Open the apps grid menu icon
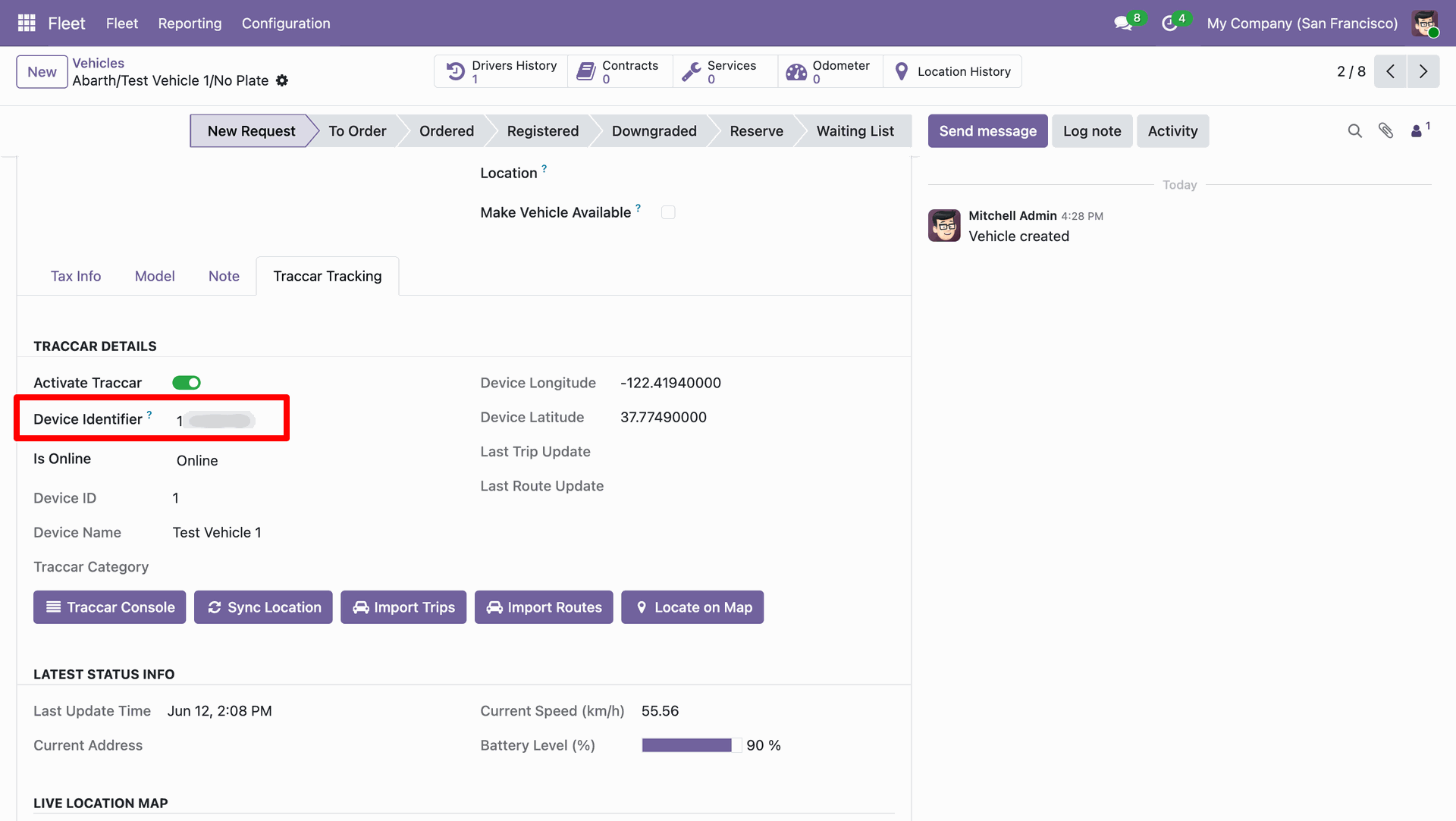 [27, 23]
